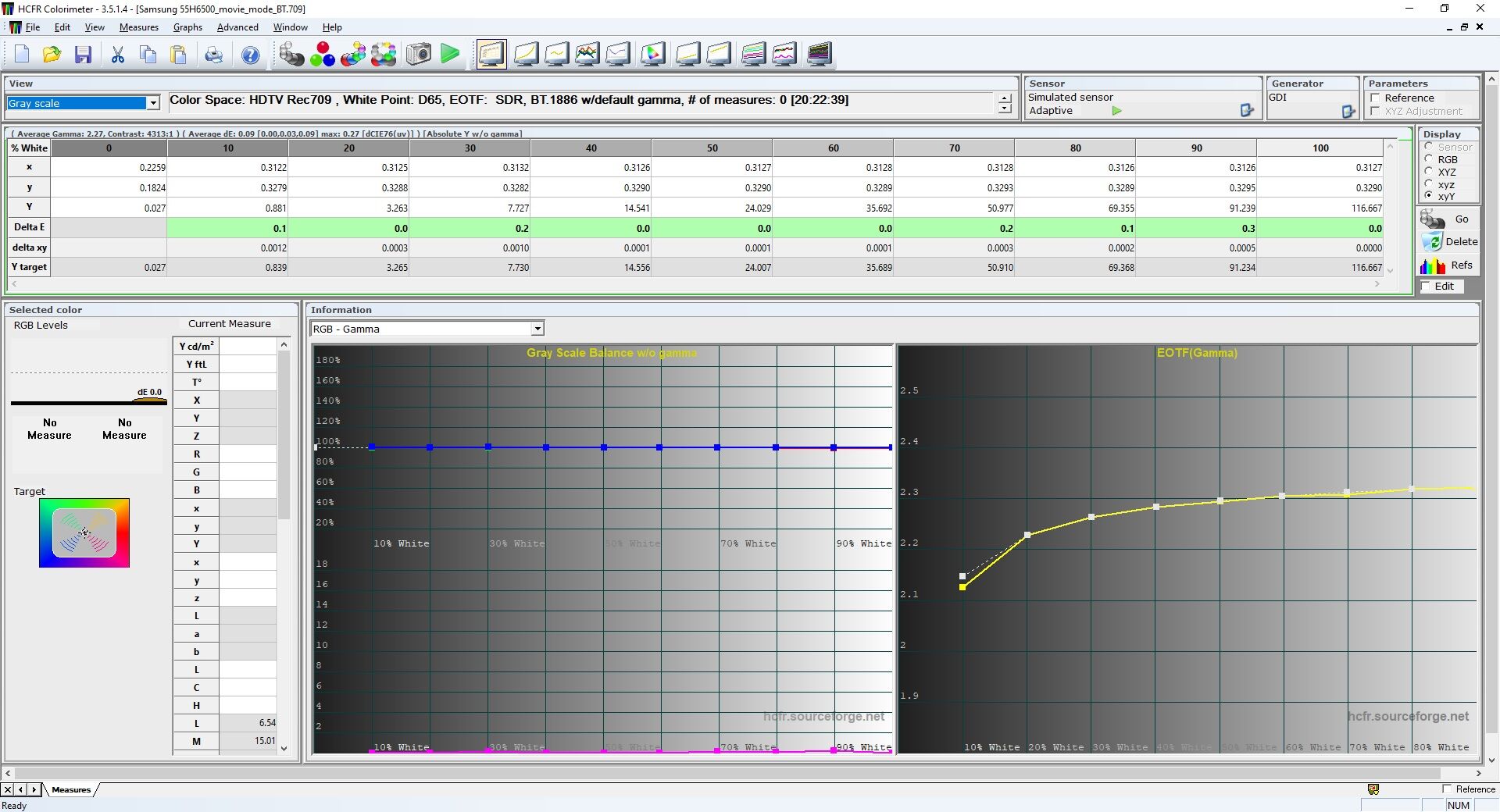This screenshot has height=812, width=1500.
Task: Click the Copy icon
Action: [x=148, y=54]
